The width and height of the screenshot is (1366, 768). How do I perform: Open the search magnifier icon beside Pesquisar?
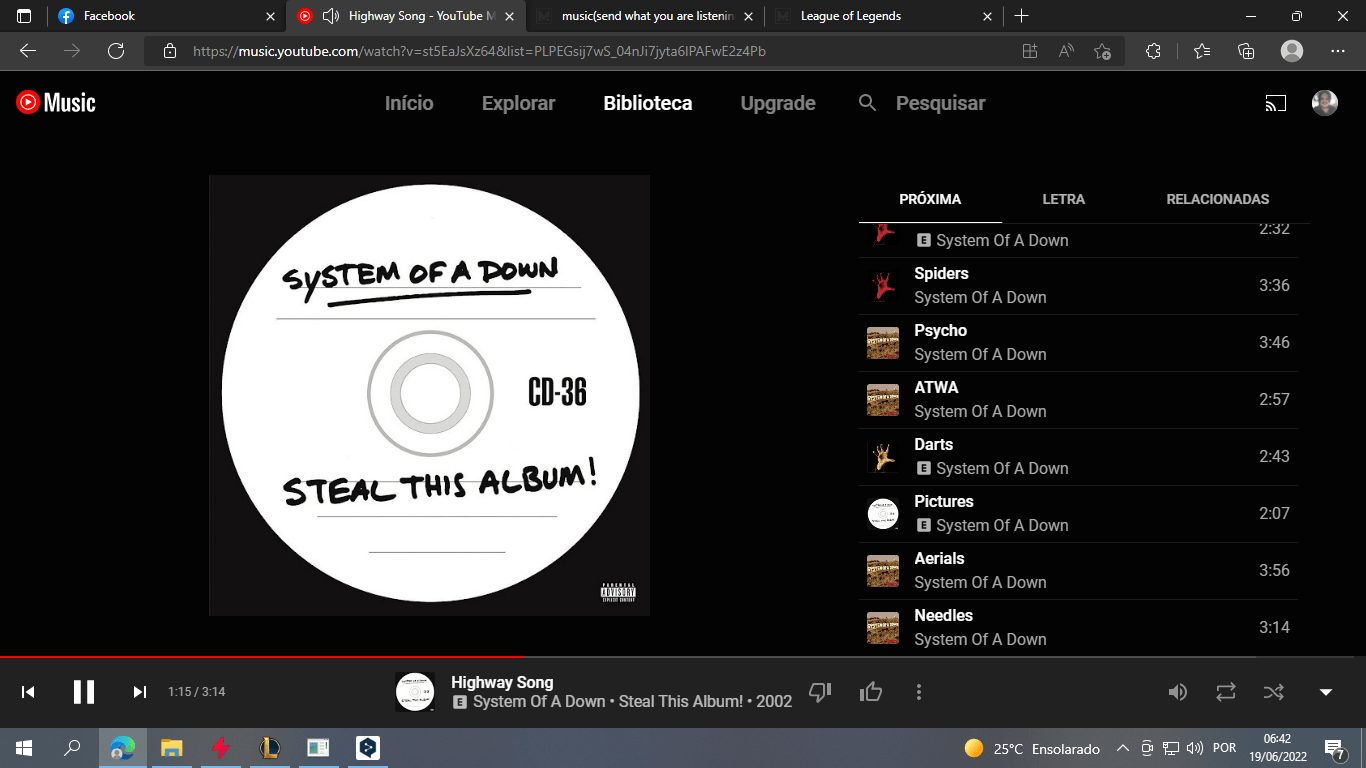[x=867, y=103]
